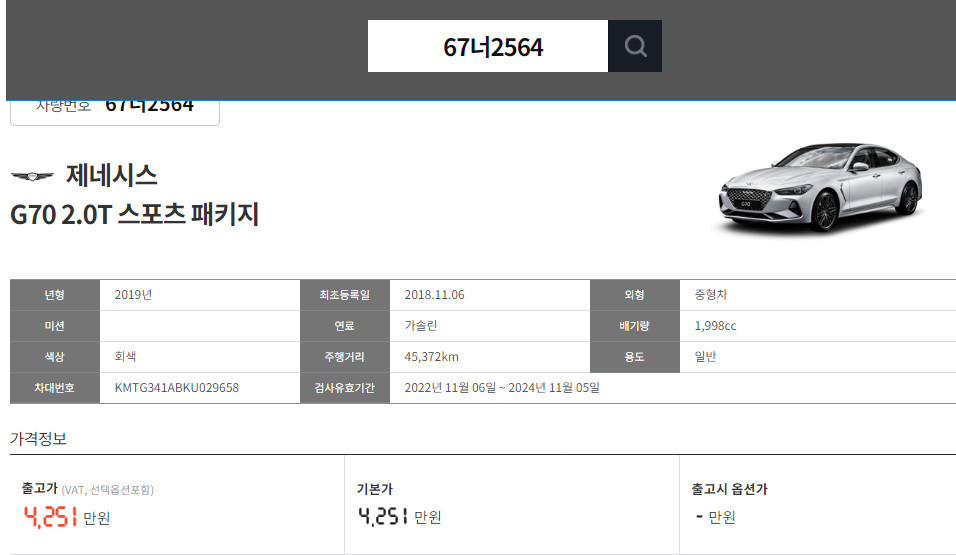956x555 pixels.
Task: Click the 용도 header cell
Action: pos(635,357)
